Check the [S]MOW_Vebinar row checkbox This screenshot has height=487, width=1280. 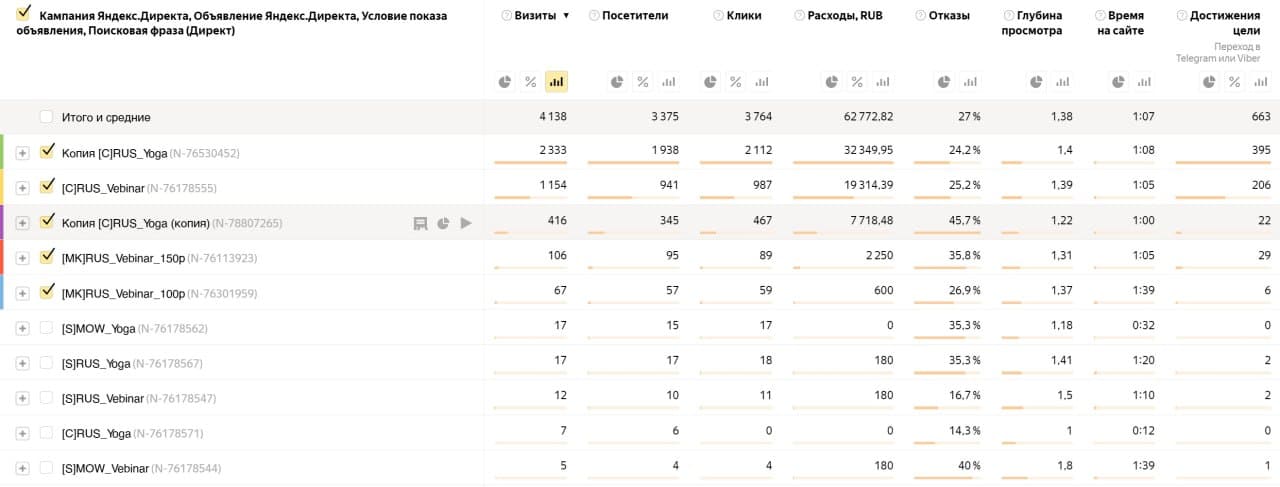[46, 468]
